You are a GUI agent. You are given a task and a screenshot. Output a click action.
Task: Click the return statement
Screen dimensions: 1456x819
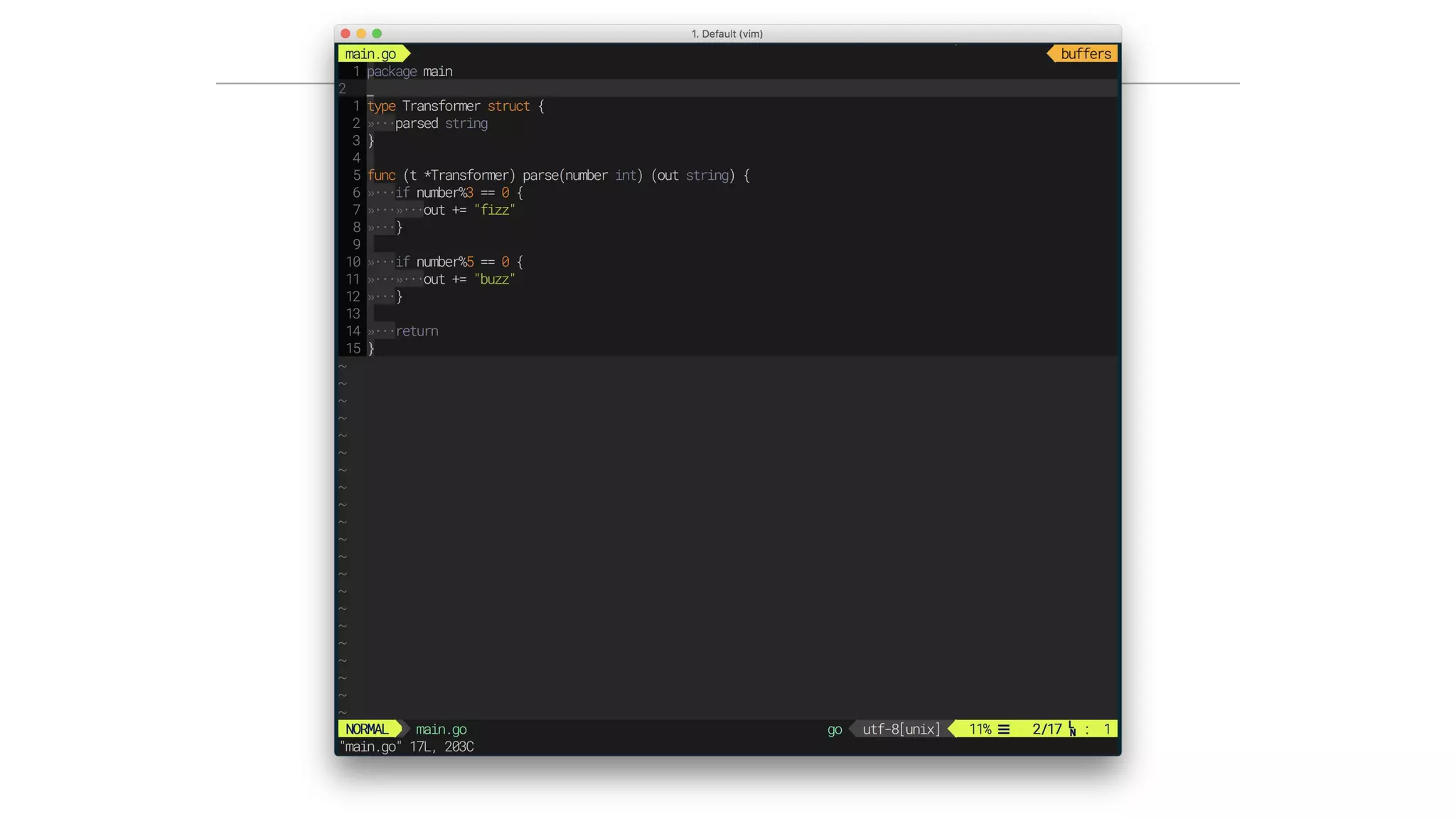(x=417, y=331)
